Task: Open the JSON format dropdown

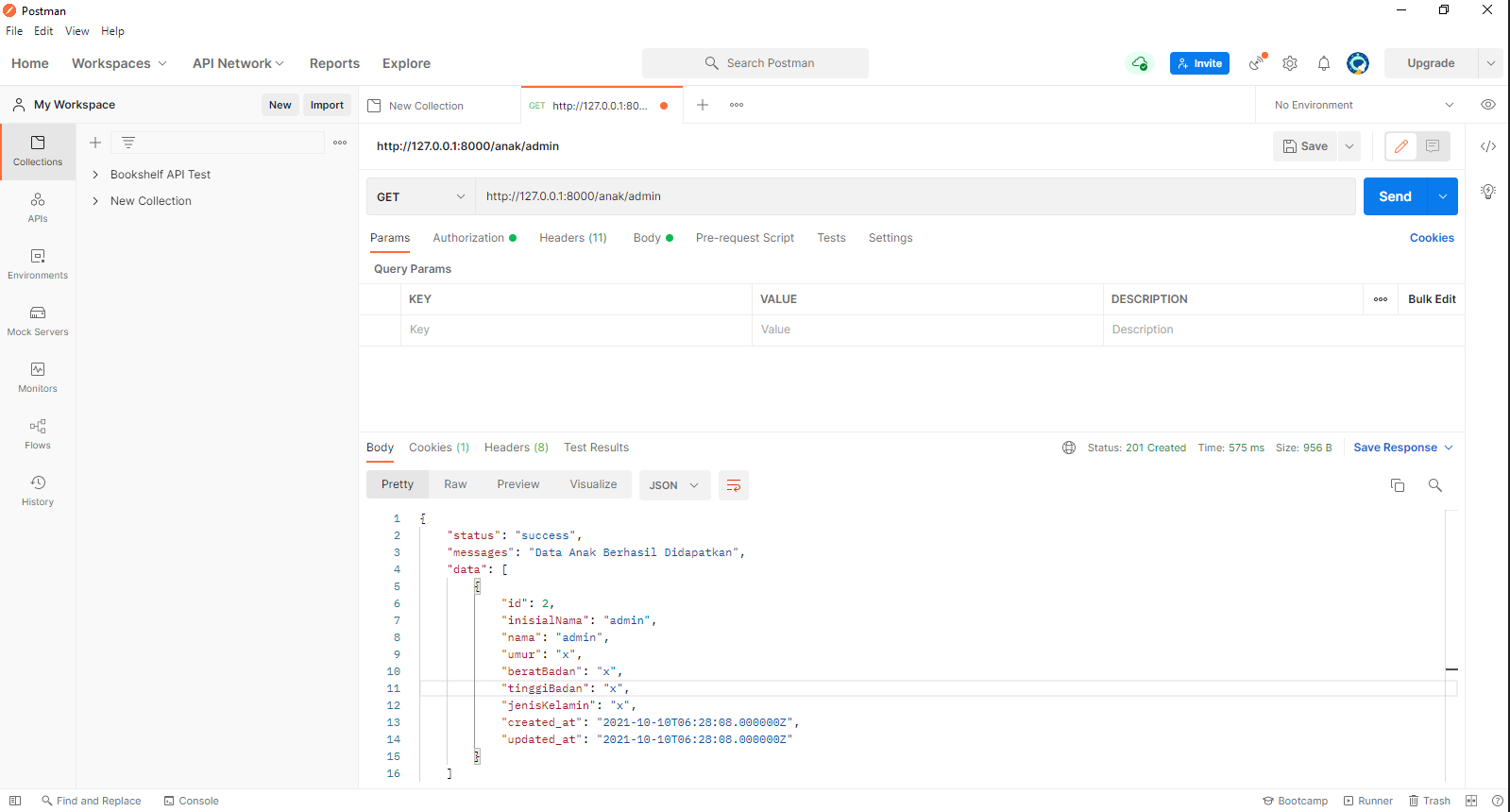Action: [675, 485]
